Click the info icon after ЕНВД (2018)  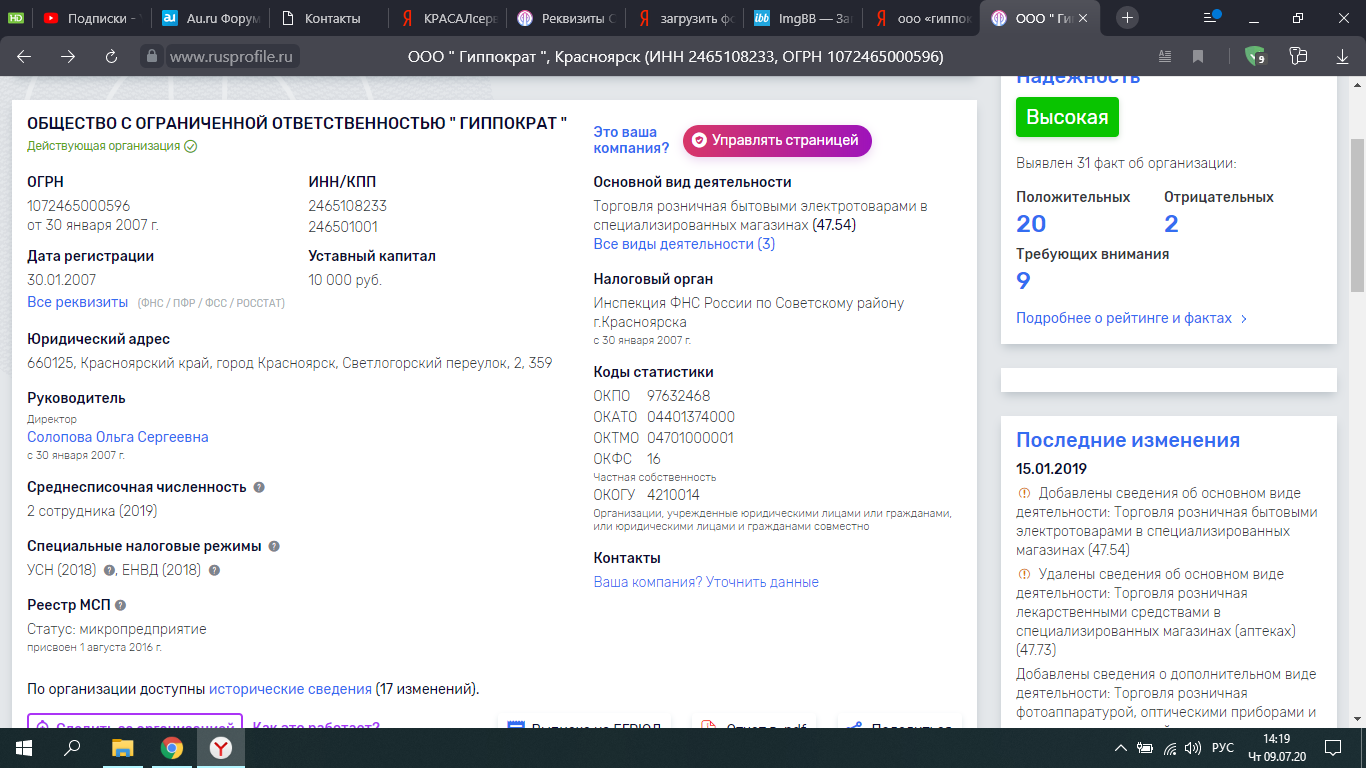214,570
